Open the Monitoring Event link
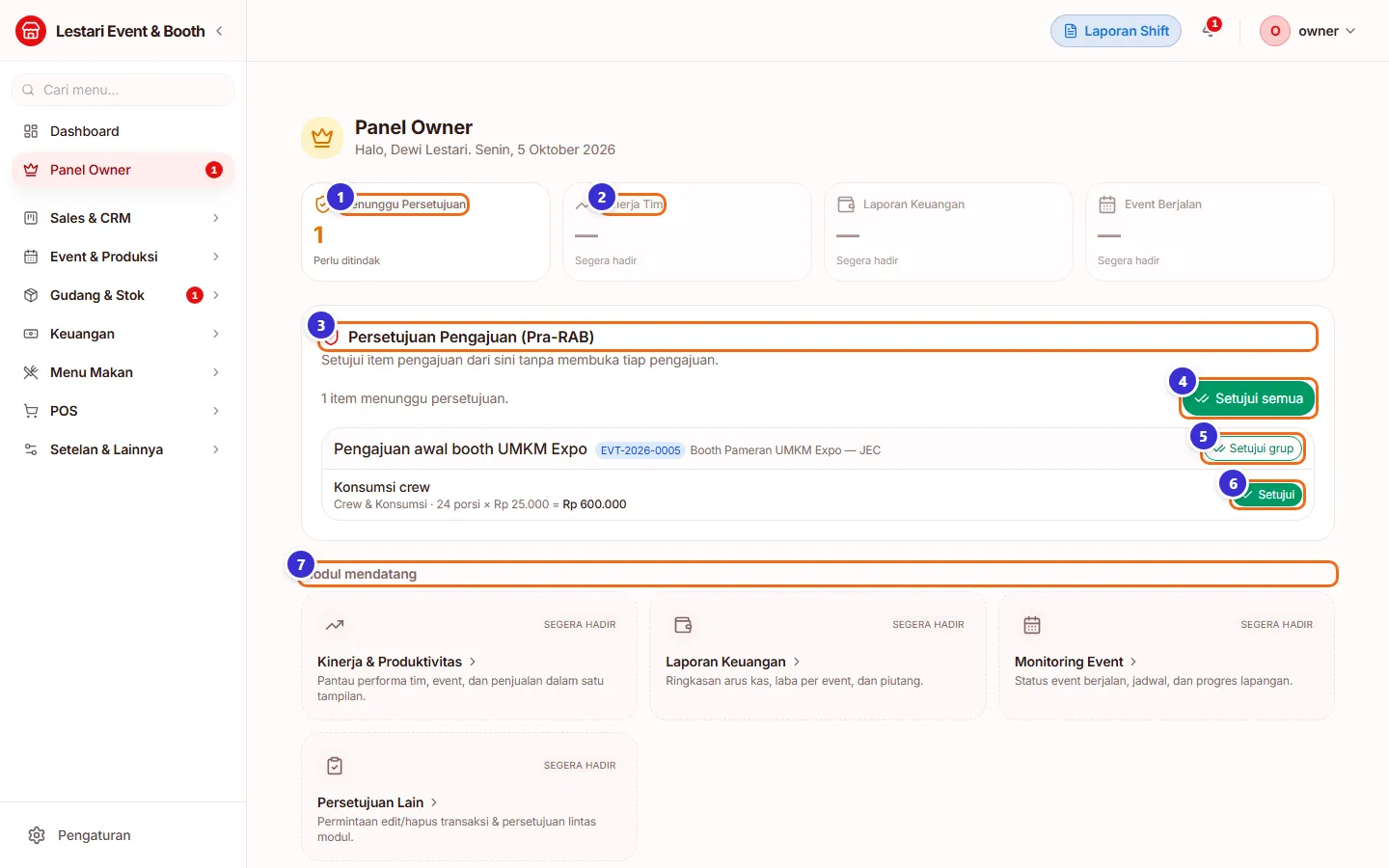 coord(1076,662)
